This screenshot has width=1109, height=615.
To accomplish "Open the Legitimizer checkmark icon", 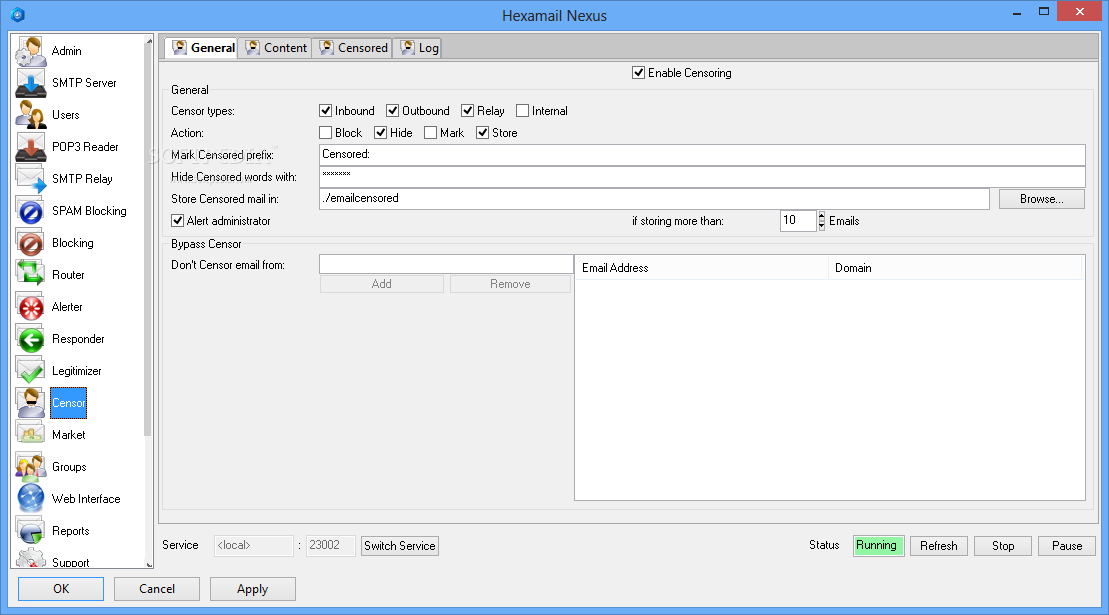I will [31, 371].
